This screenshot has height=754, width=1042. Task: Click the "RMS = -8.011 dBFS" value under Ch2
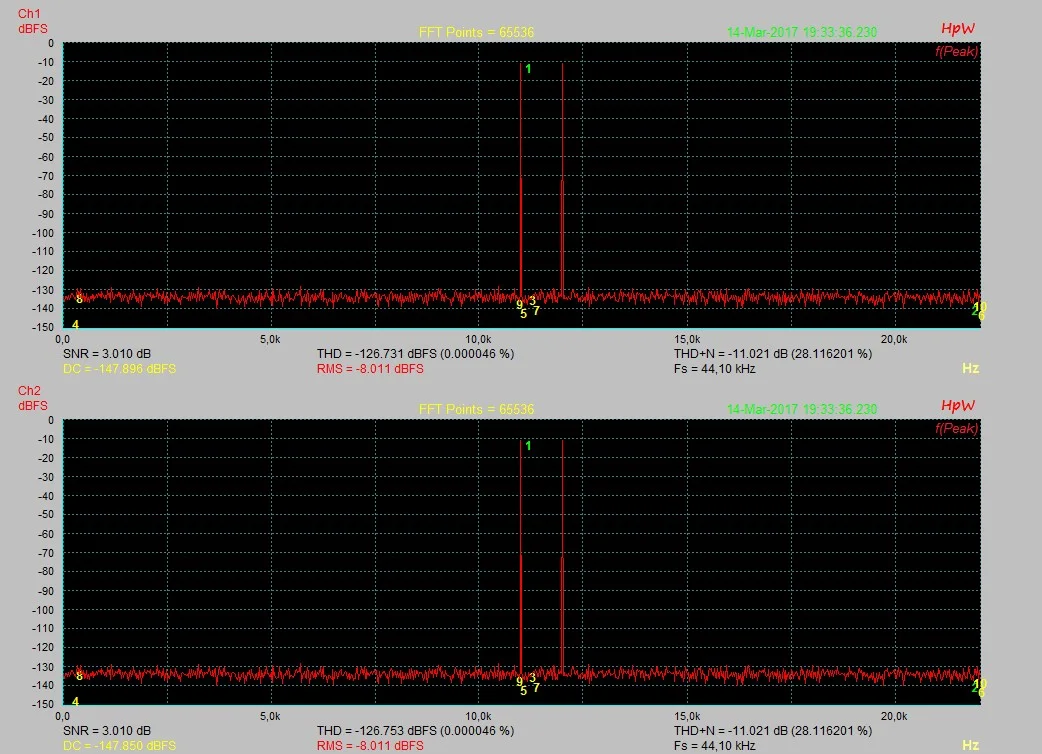tap(370, 746)
